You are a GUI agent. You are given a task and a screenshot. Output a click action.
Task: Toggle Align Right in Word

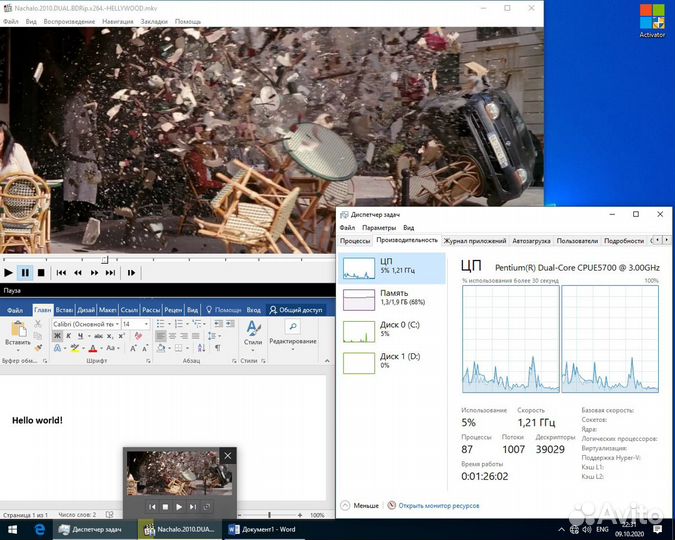(184, 336)
